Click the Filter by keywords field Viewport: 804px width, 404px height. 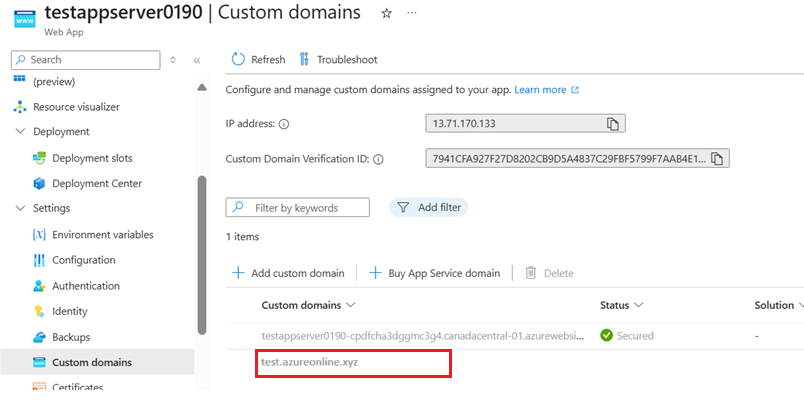tap(297, 208)
